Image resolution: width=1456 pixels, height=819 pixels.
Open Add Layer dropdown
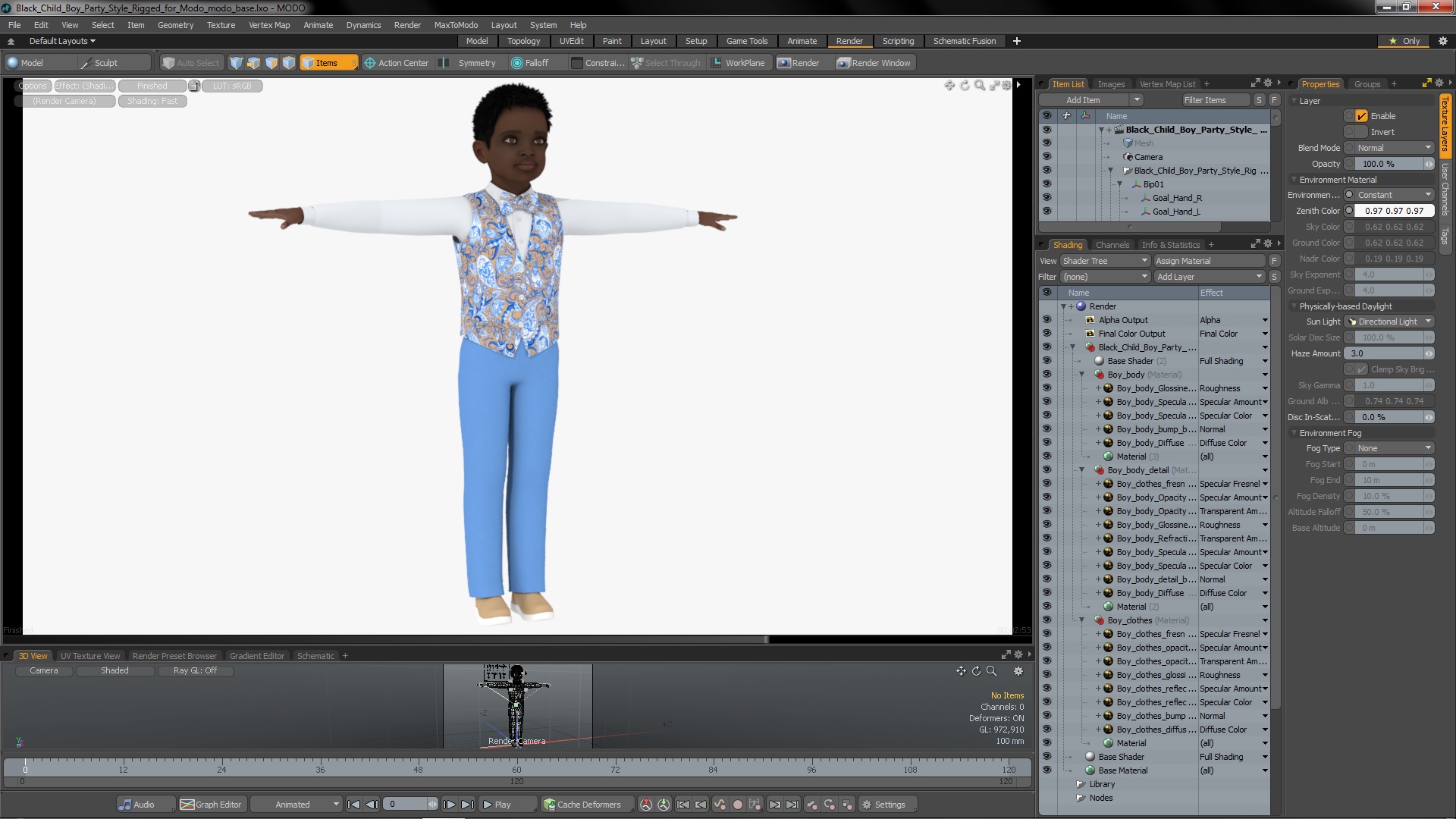pos(1210,277)
